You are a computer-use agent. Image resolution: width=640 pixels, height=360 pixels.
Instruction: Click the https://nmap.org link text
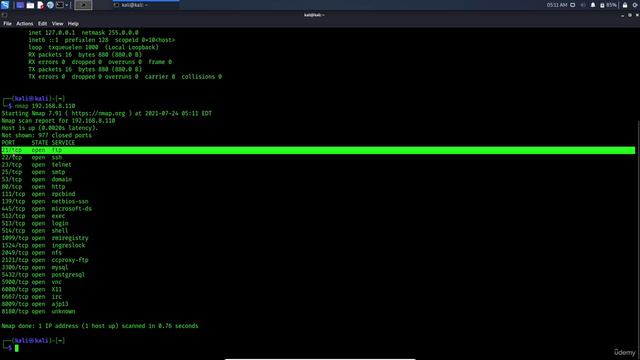pyautogui.click(x=98, y=113)
